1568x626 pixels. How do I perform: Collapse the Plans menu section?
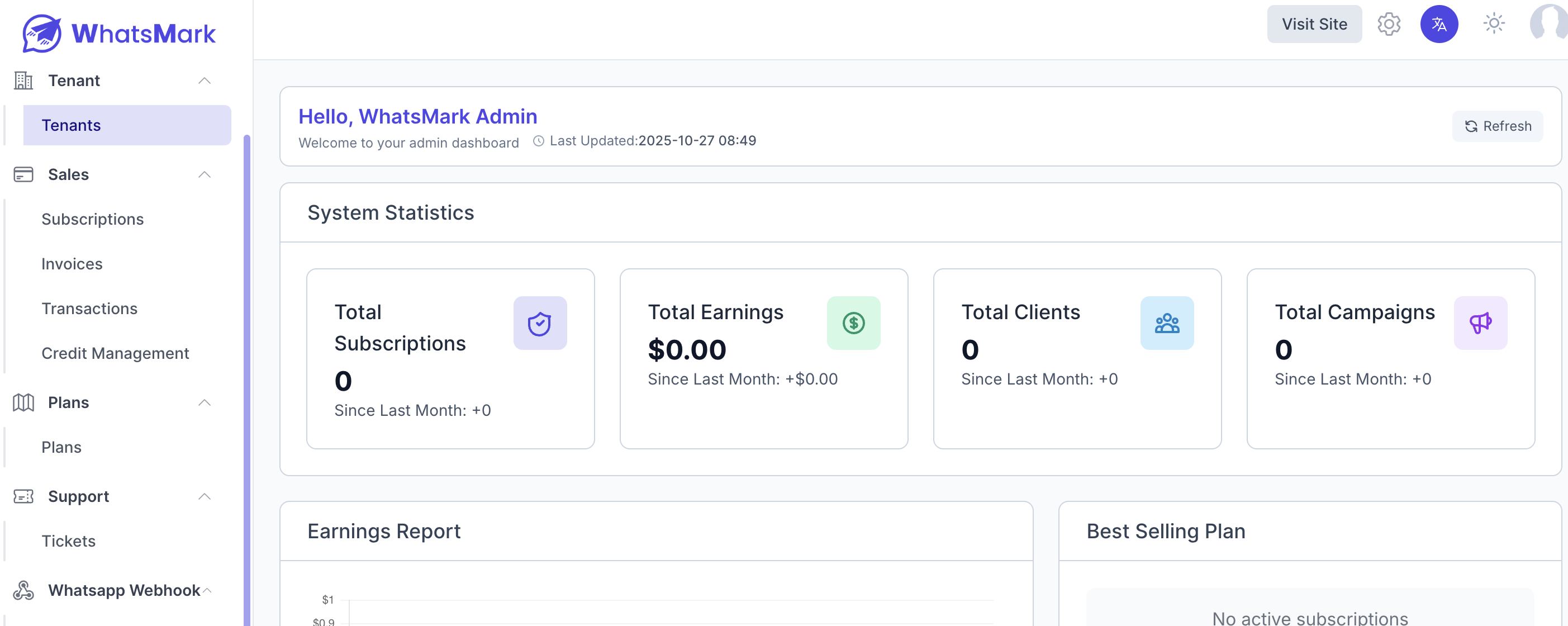(205, 402)
